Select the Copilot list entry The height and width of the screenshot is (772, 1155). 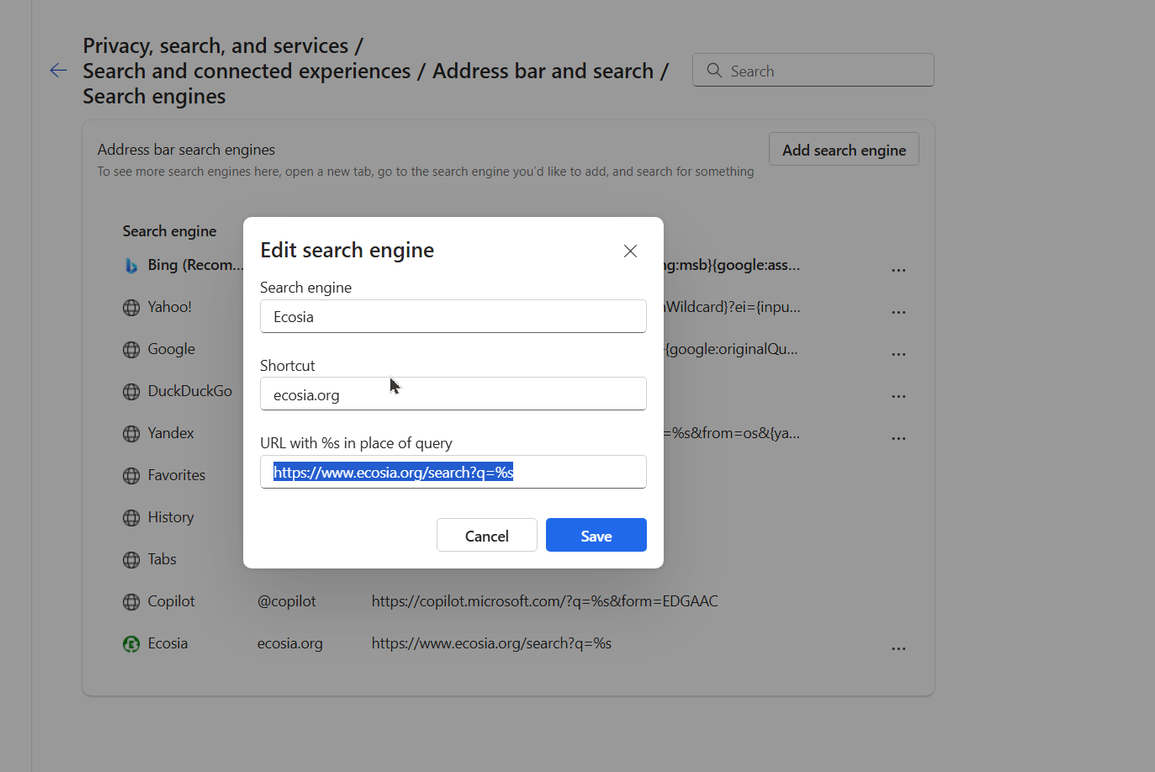[x=171, y=600]
